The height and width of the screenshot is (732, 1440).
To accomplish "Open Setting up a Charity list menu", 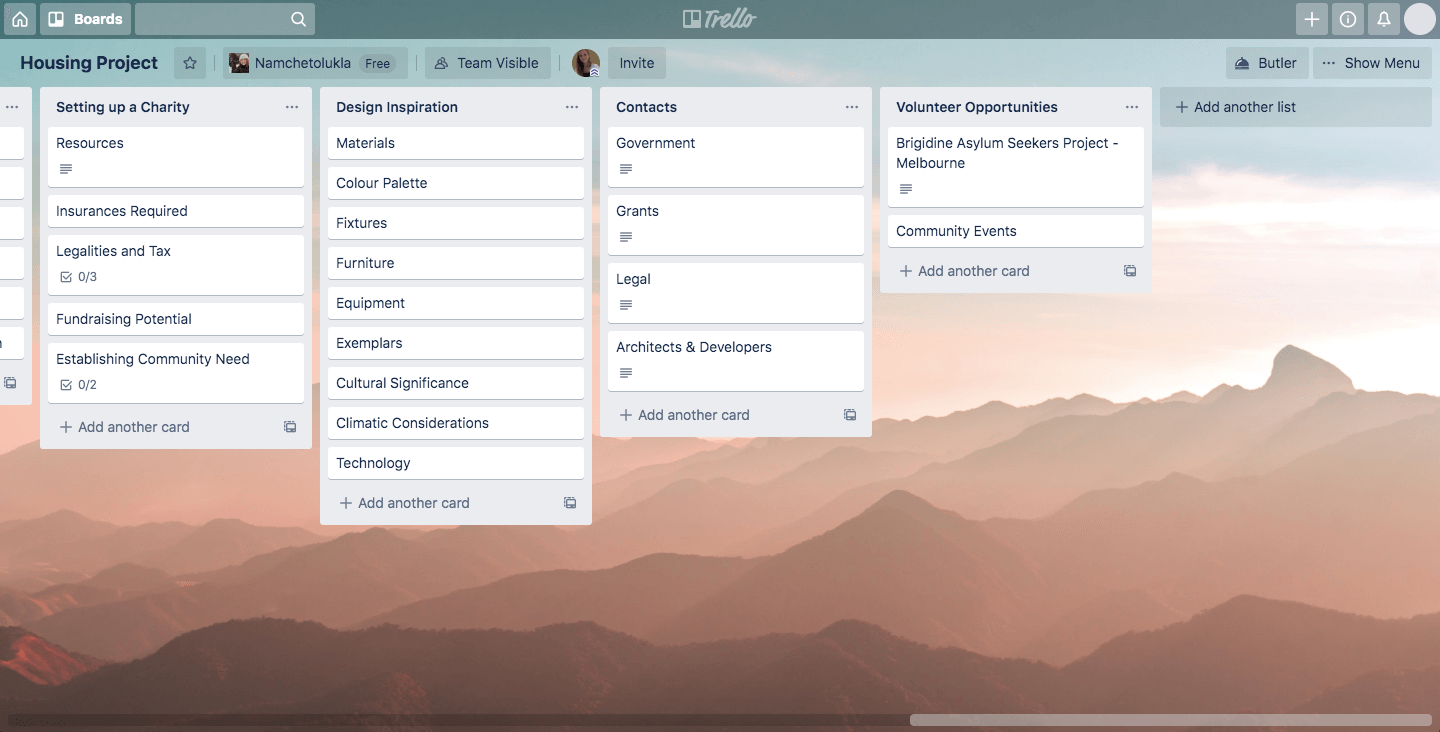I will tap(292, 107).
